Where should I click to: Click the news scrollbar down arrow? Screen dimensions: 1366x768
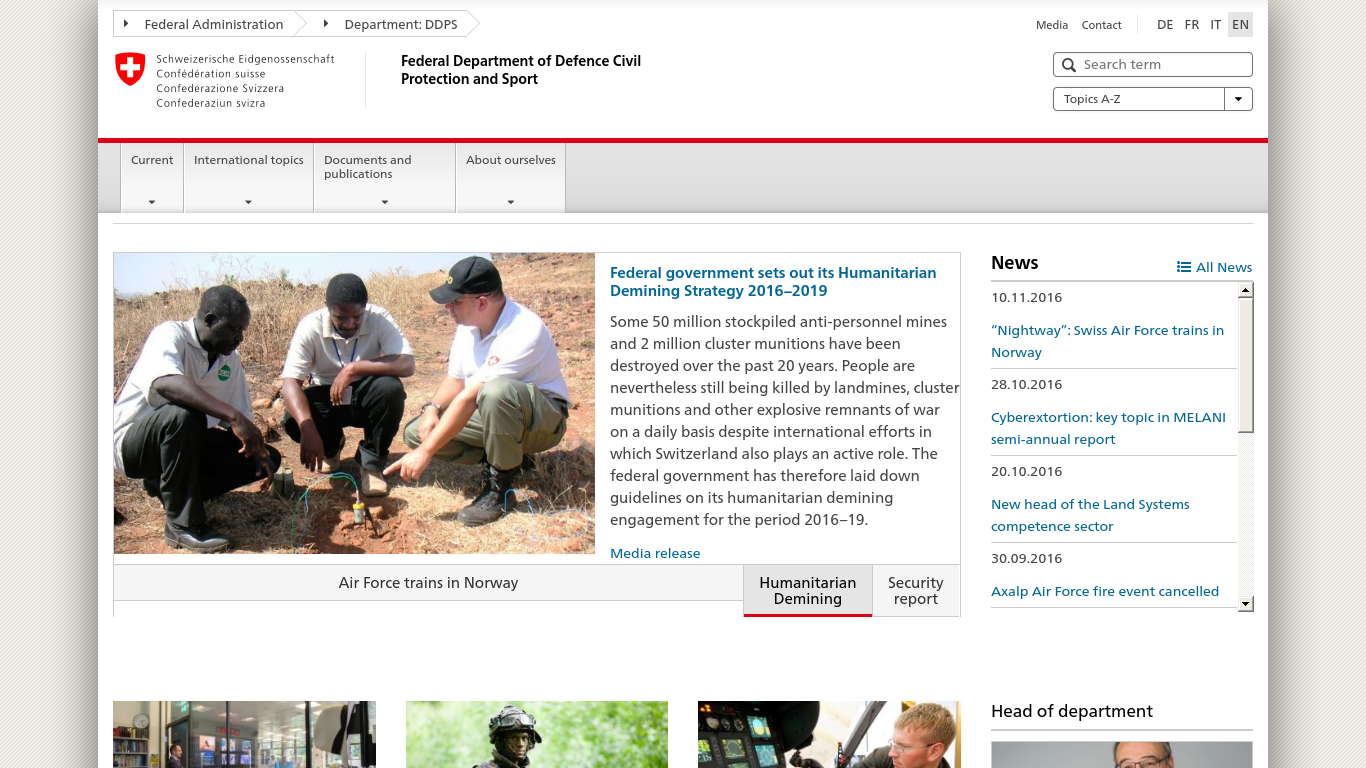[x=1245, y=603]
